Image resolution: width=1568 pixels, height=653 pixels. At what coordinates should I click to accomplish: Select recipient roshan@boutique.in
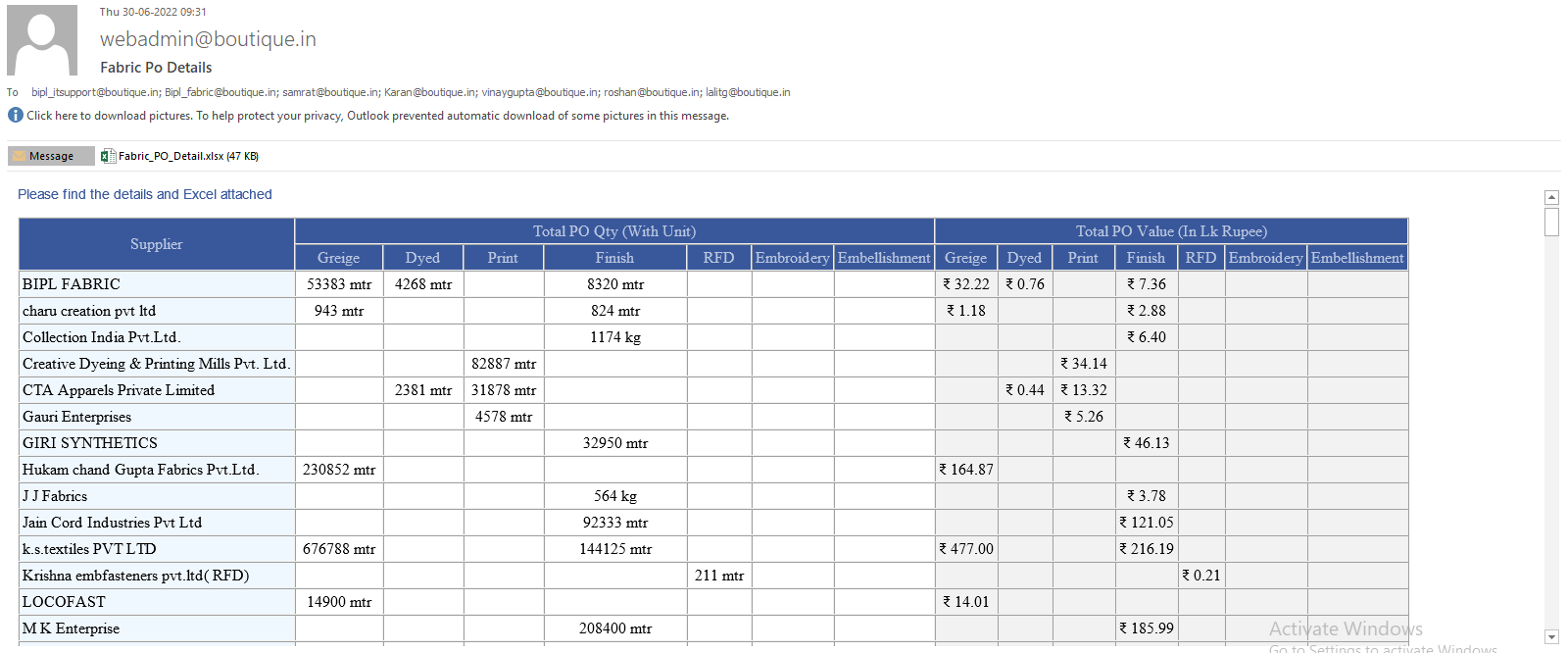(653, 92)
